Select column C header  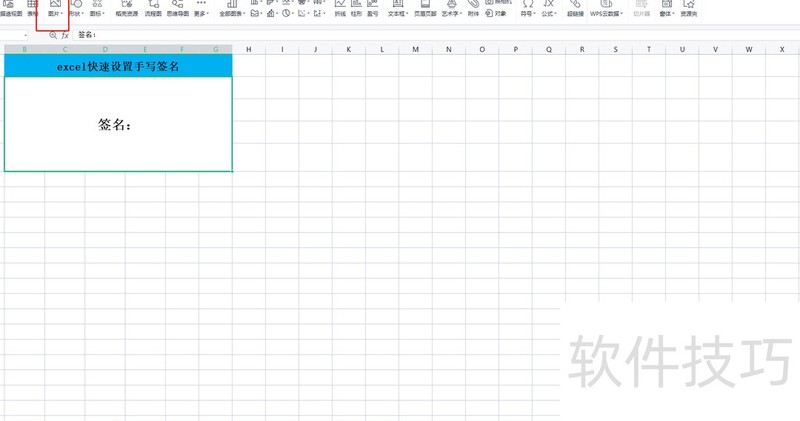[x=65, y=49]
